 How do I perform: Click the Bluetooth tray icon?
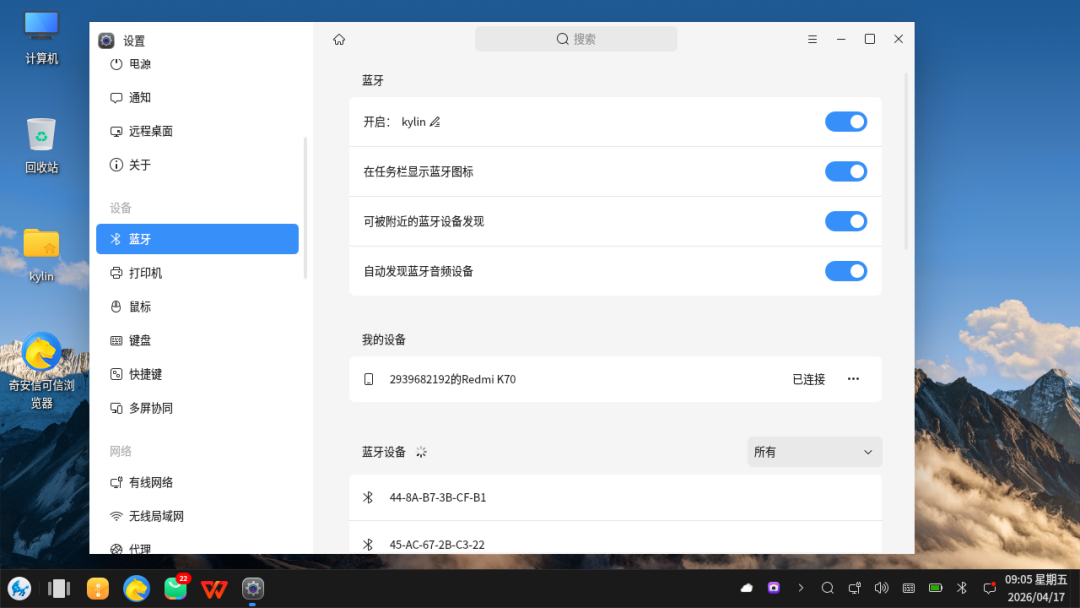tap(962, 588)
